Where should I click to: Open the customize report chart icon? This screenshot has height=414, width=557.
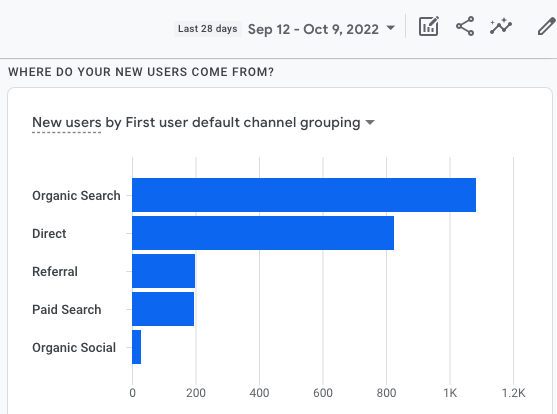[429, 26]
